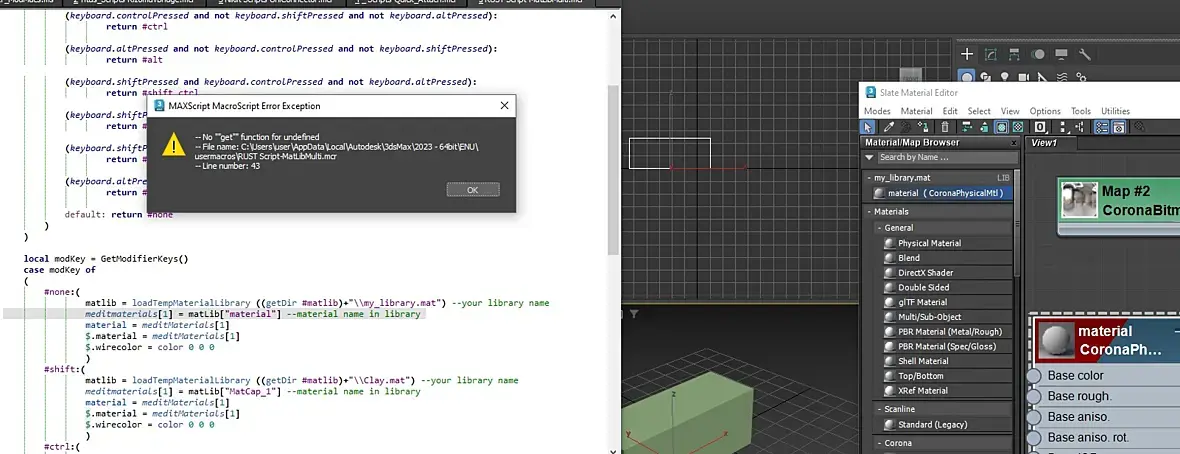Select Double Sided material in browser
The image size is (1180, 454).
pyautogui.click(x=947, y=287)
